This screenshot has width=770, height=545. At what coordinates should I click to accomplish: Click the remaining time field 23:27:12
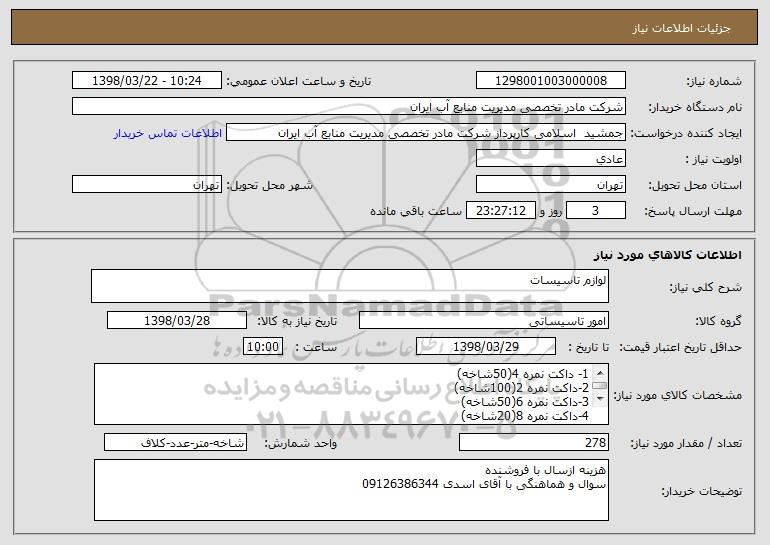[x=500, y=211]
